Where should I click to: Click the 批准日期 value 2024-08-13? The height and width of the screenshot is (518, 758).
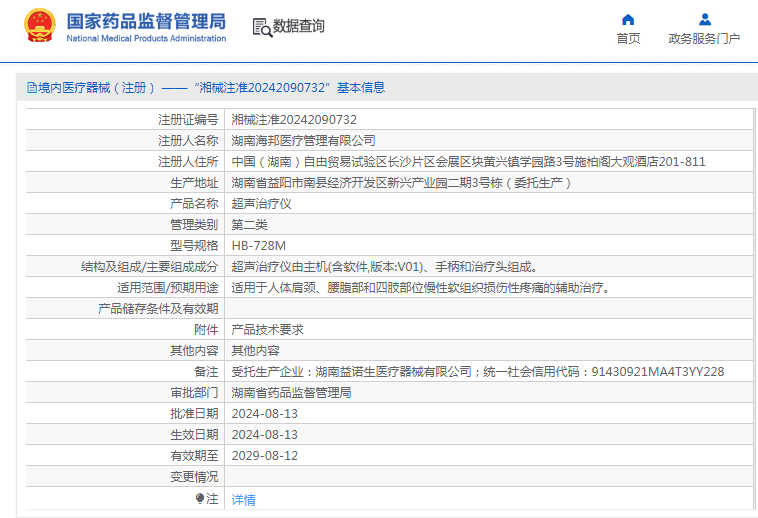pos(264,414)
